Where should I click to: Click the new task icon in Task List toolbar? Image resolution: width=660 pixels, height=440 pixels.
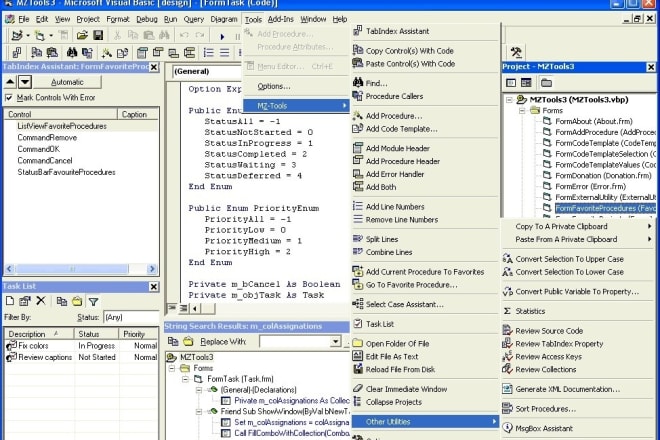tap(10, 301)
